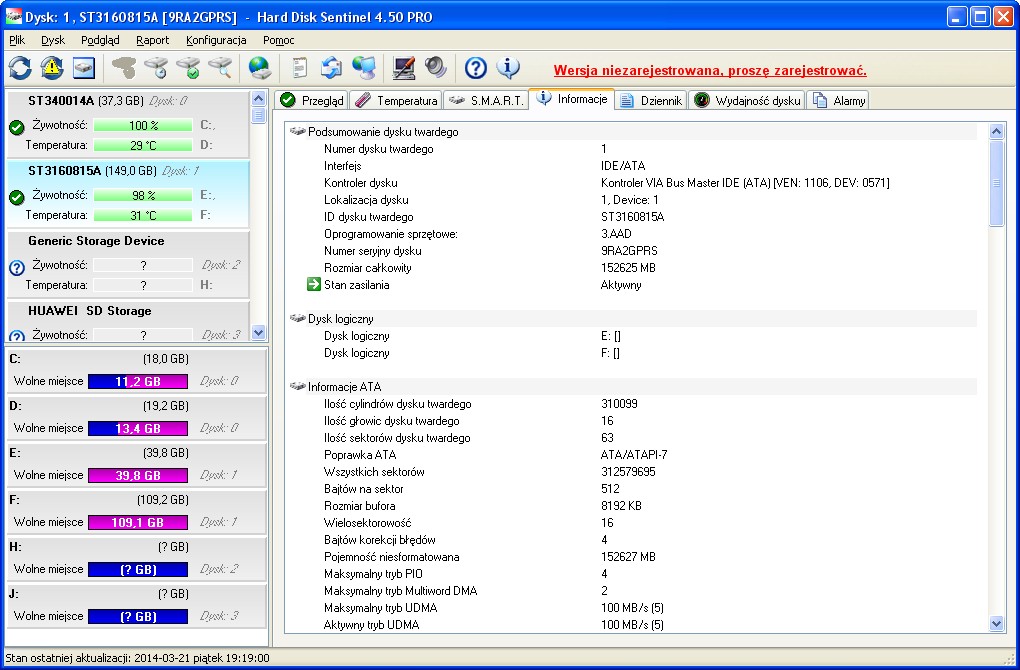
Task: Switch to the S.M.A.R.T. tab
Action: coord(486,100)
